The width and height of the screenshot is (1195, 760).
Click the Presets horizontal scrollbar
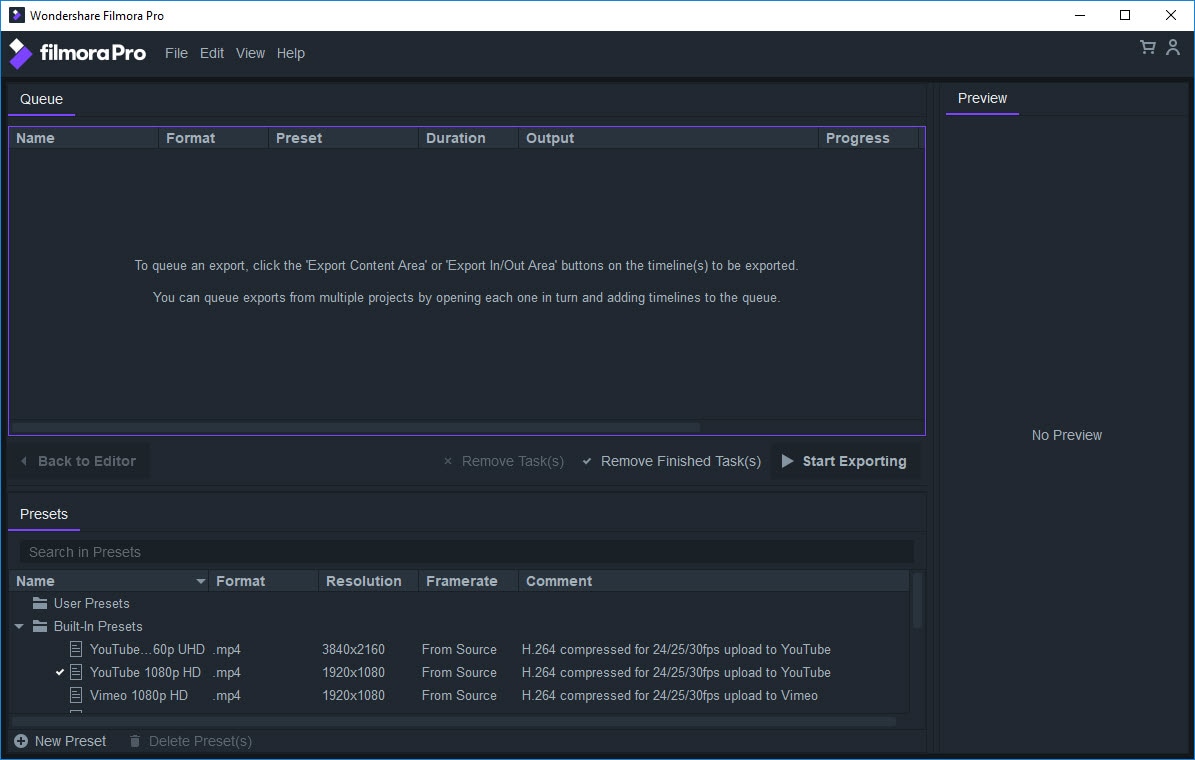[x=453, y=721]
